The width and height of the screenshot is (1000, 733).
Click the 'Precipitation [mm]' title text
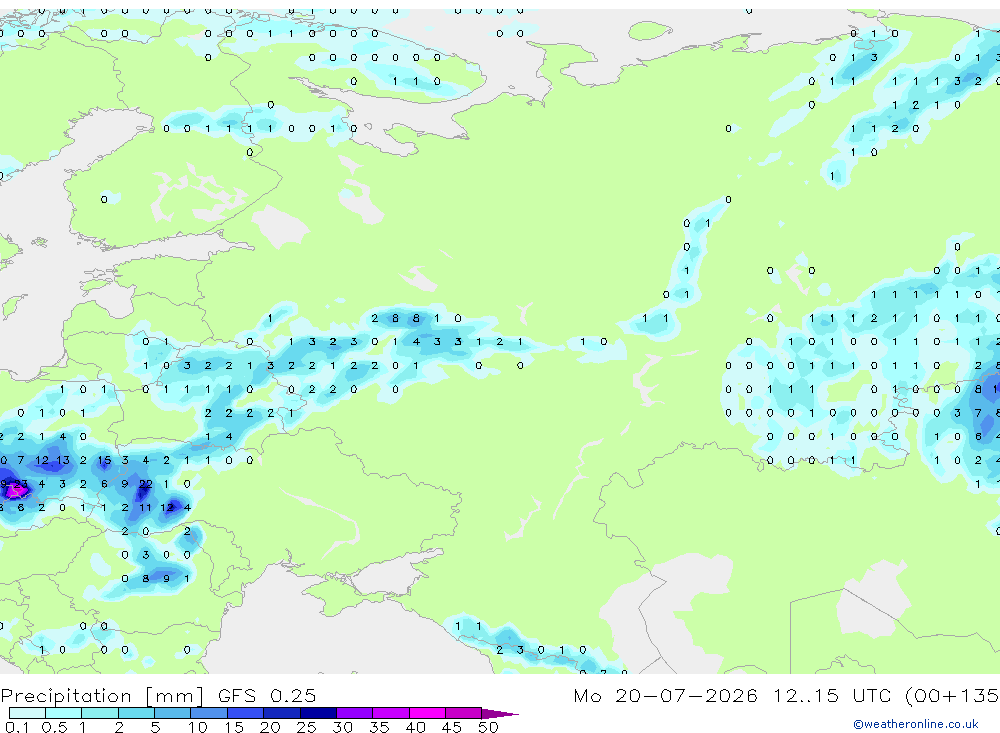click(x=102, y=696)
